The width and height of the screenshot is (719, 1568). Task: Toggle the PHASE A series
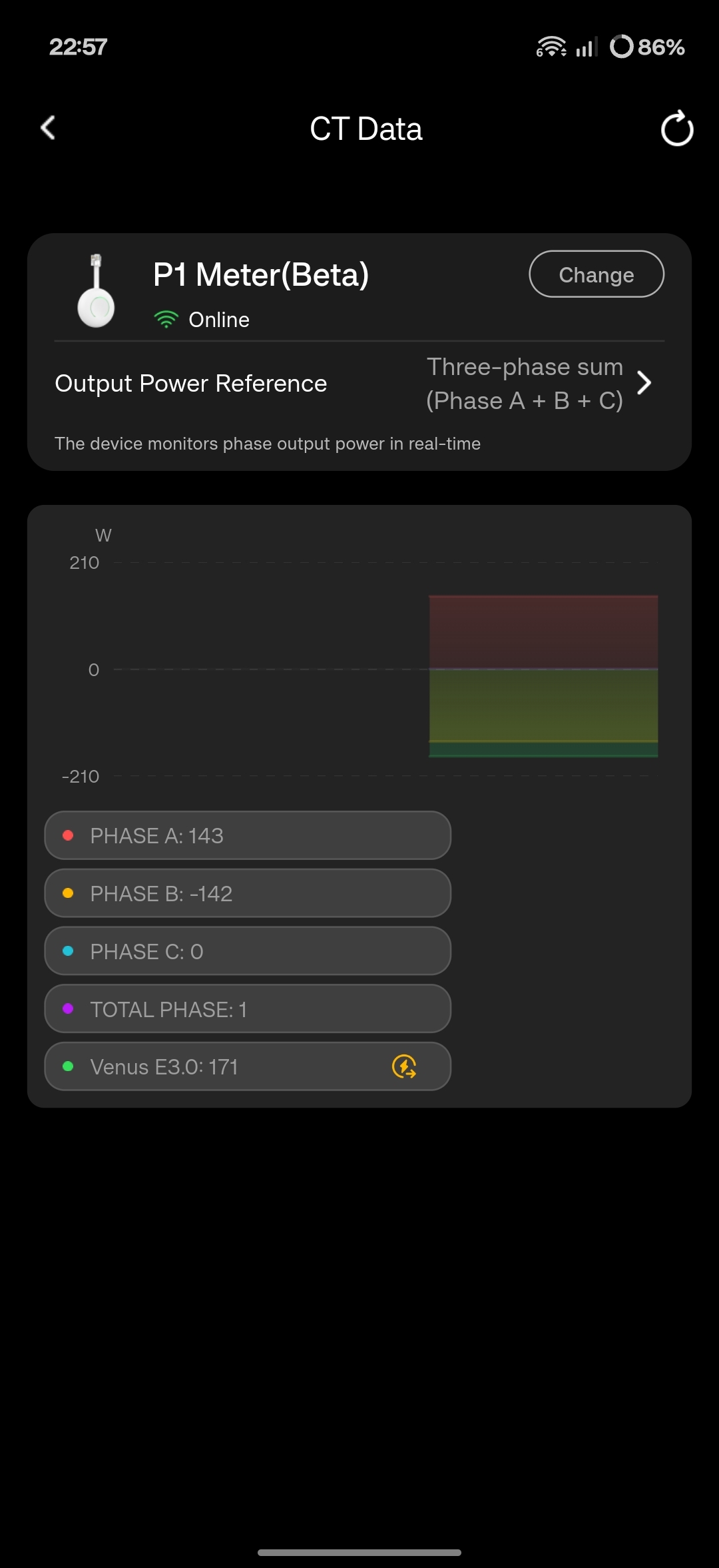point(247,835)
